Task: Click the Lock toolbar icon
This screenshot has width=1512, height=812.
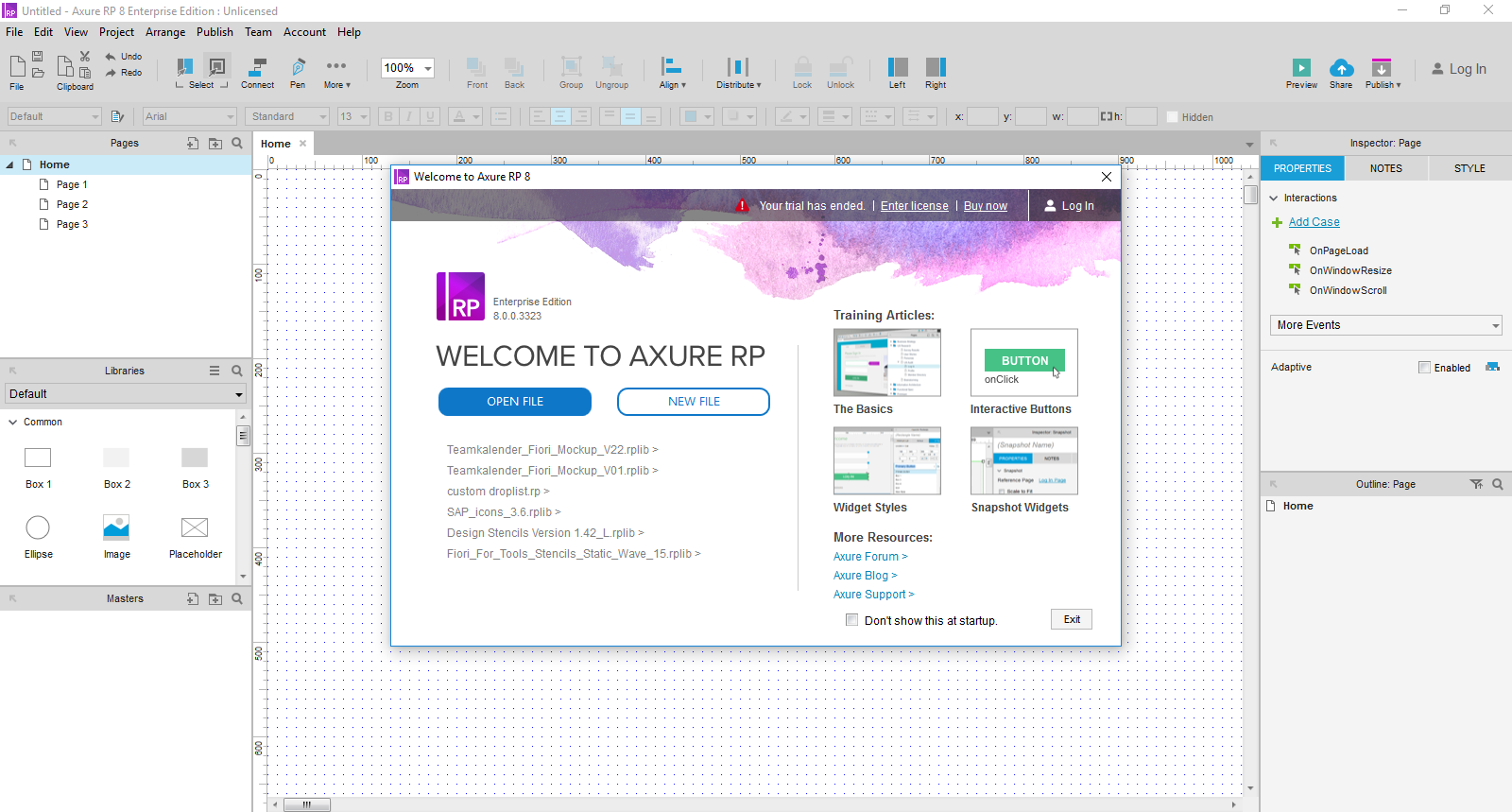Action: (x=802, y=66)
